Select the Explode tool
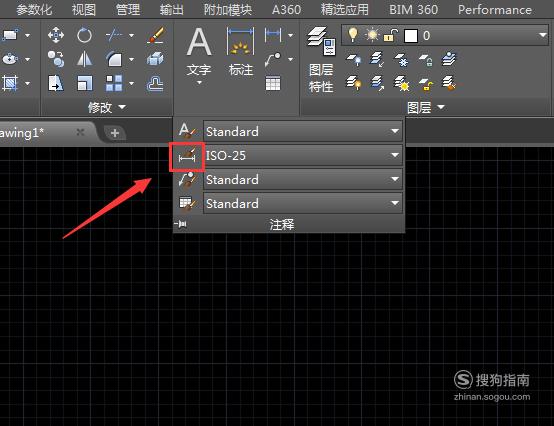 155,59
